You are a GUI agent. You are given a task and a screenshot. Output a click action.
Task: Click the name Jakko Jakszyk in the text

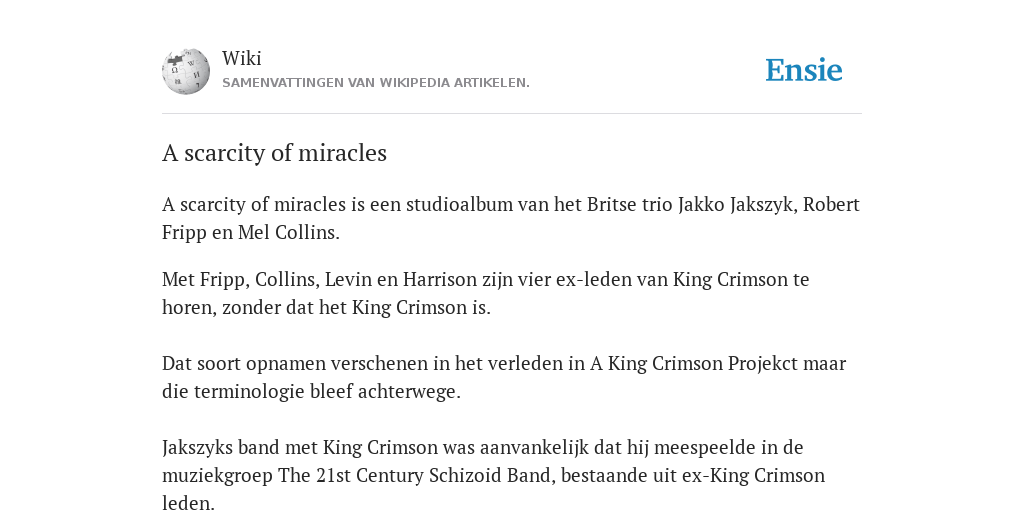tap(735, 205)
